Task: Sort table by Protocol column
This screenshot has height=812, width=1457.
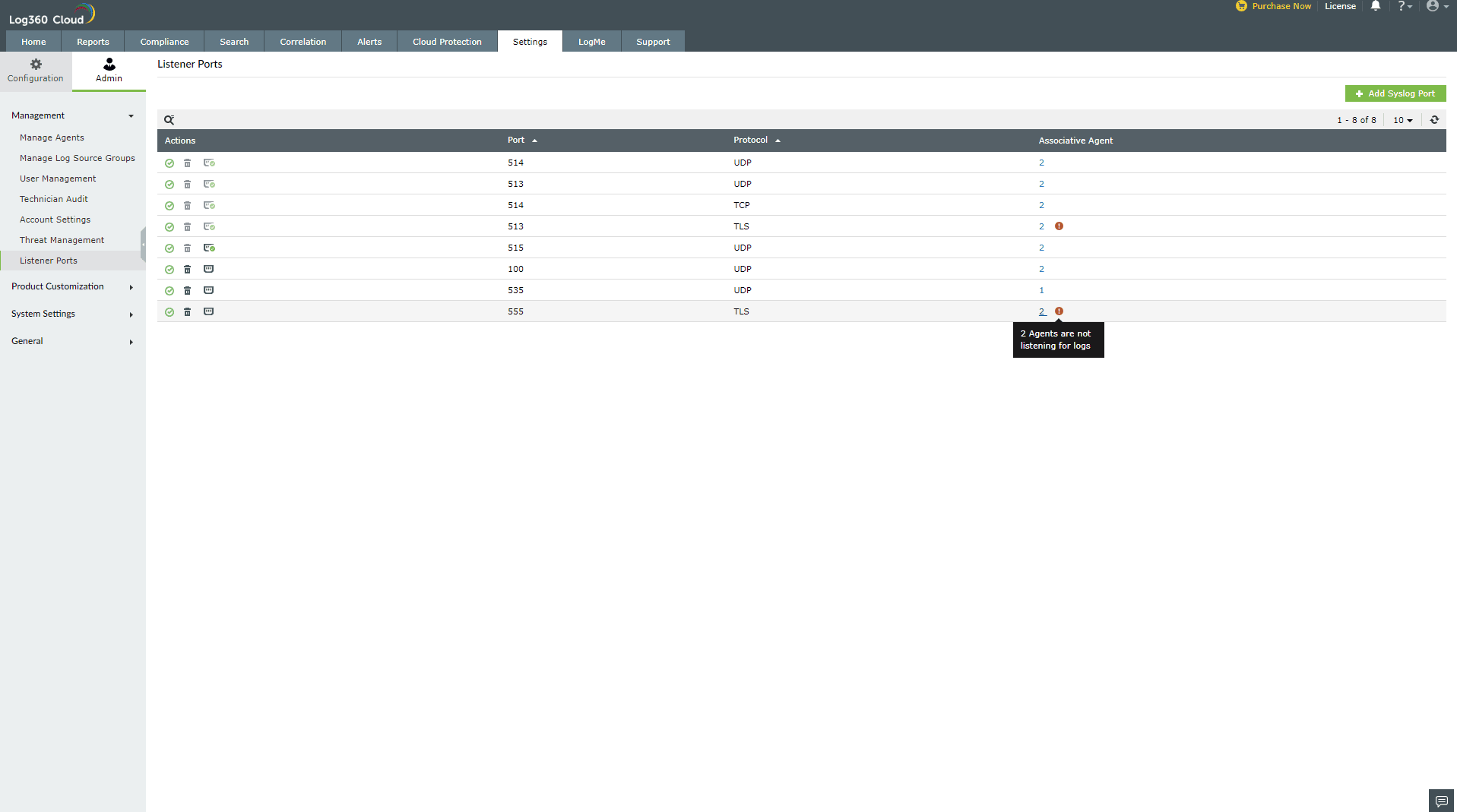Action: [x=756, y=141]
